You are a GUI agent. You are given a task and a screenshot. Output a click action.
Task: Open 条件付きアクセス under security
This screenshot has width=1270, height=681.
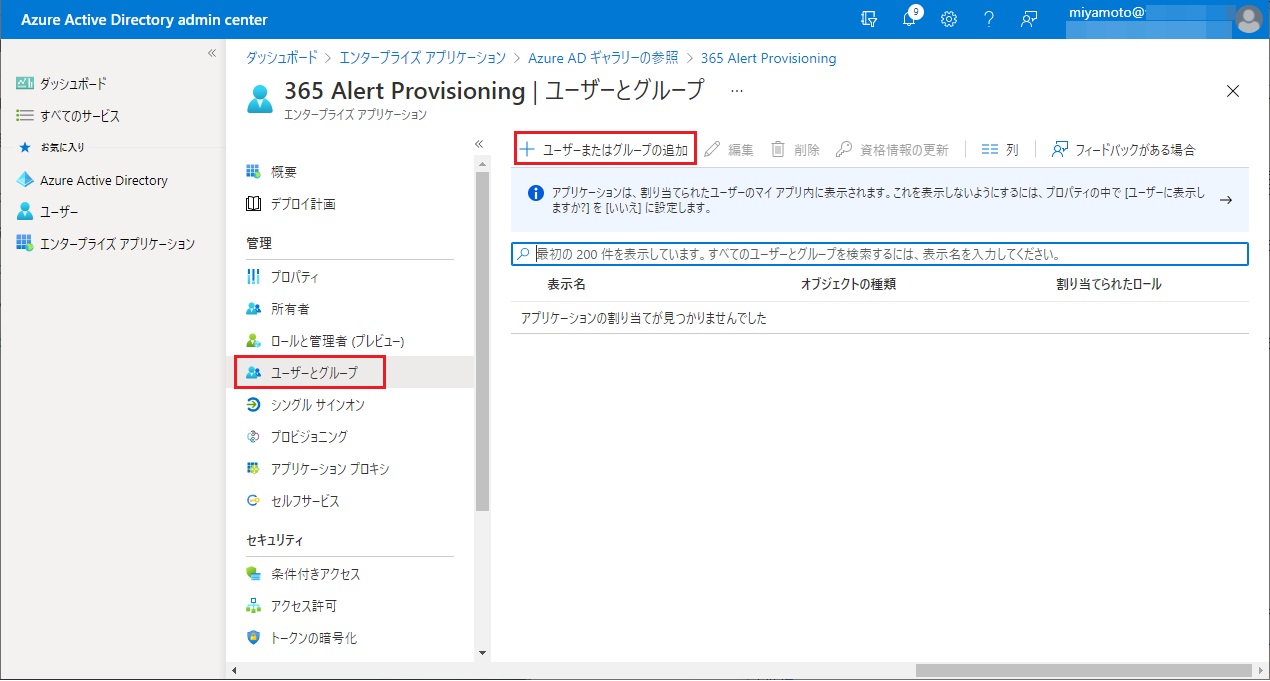pyautogui.click(x=315, y=574)
